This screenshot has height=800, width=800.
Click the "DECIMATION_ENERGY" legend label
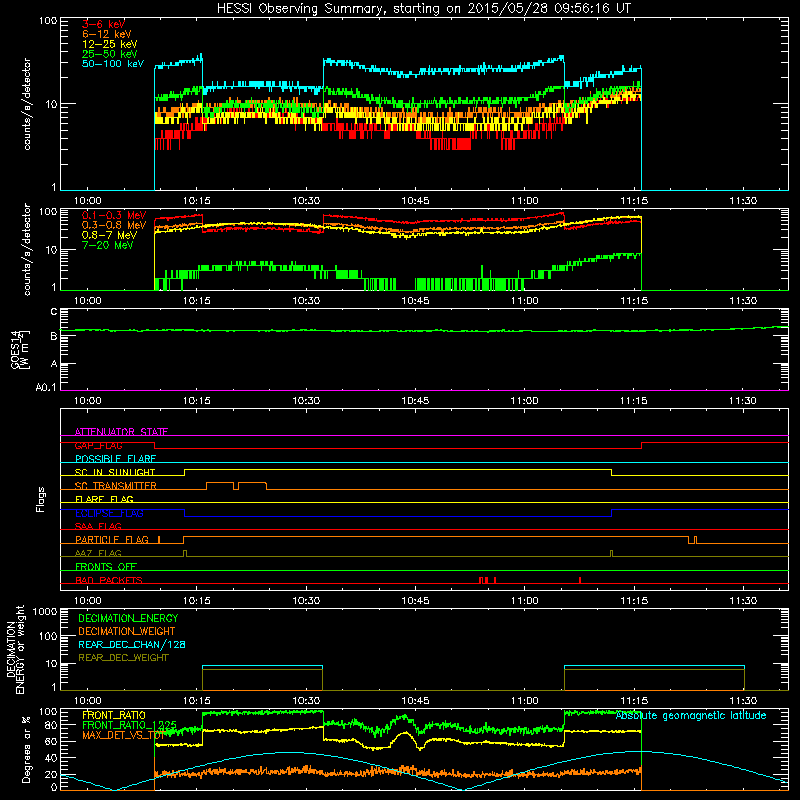point(128,618)
